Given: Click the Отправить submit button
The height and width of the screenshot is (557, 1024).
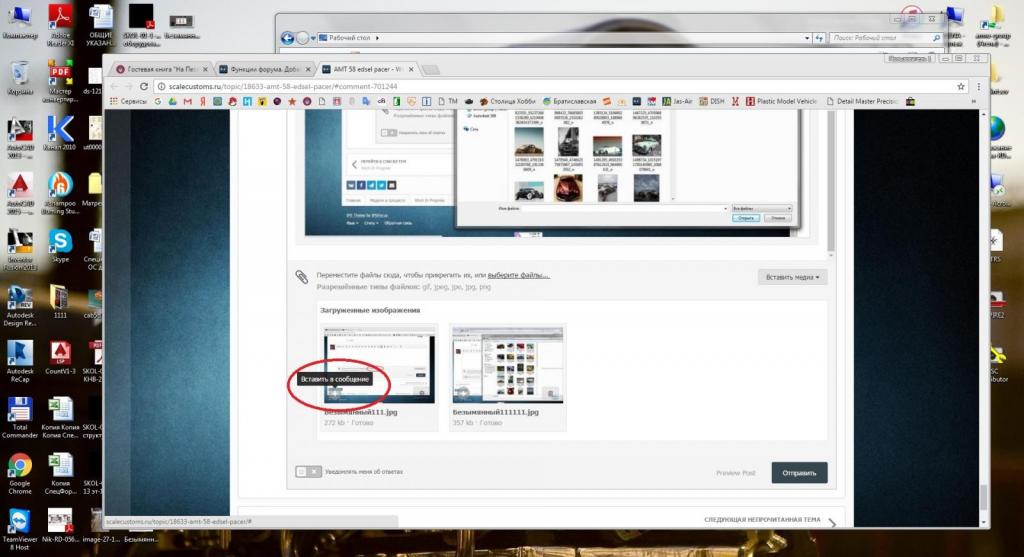Looking at the screenshot, I should (799, 473).
